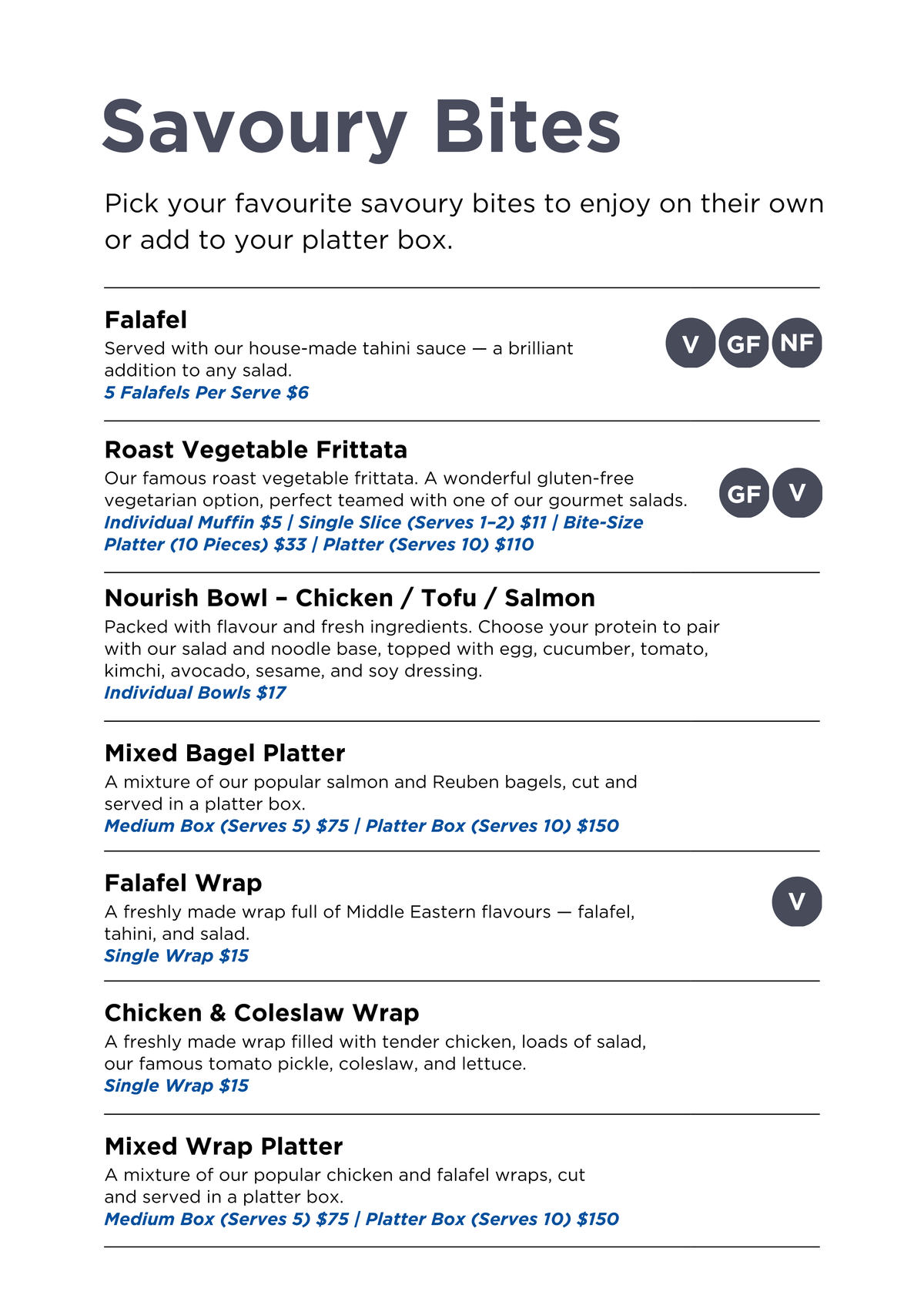This screenshot has height=1312, width=924.
Task: Click the 5 Falafels Per Serve $6 price
Action: click(x=206, y=393)
